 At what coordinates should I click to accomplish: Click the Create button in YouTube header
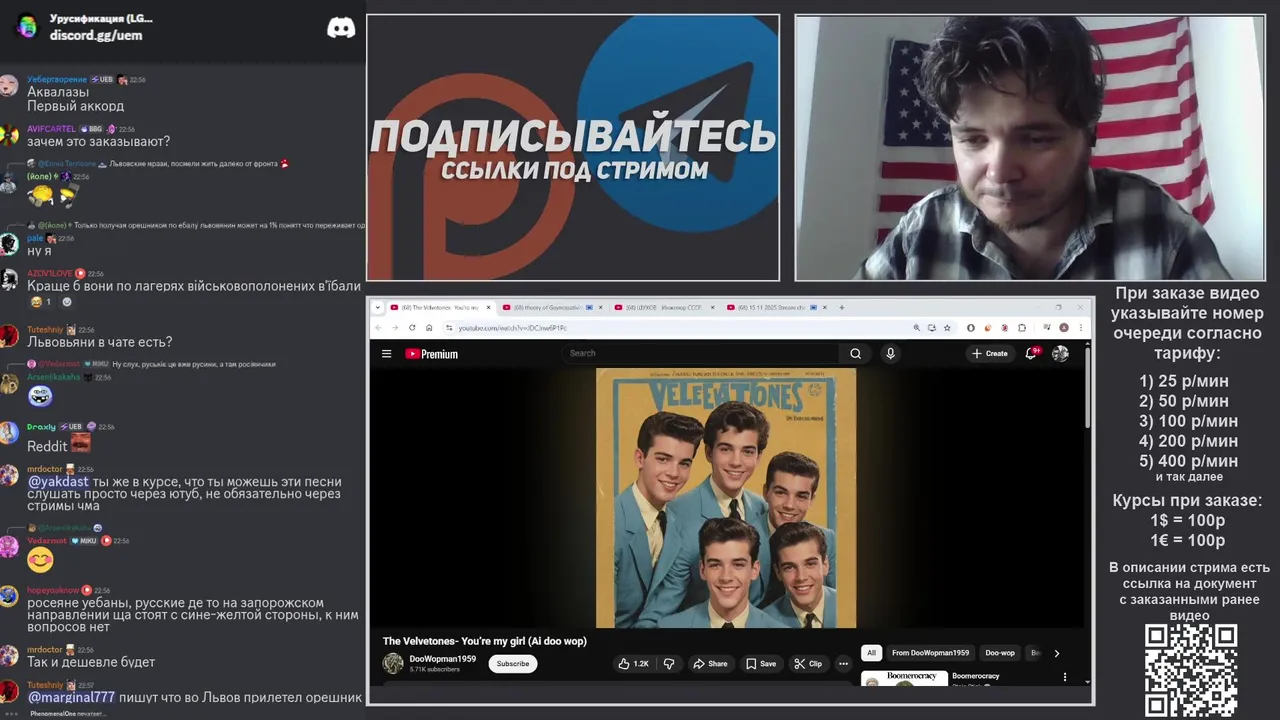tap(990, 353)
